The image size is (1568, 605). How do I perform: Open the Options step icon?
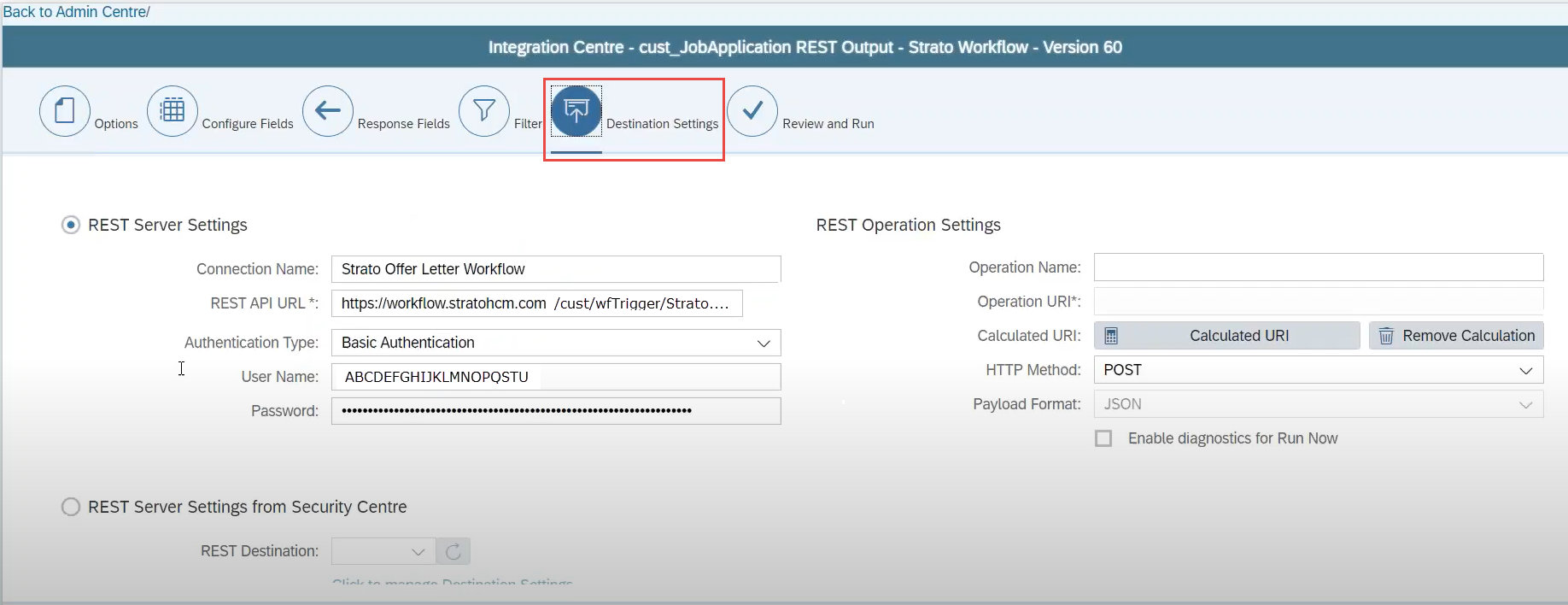[x=65, y=111]
